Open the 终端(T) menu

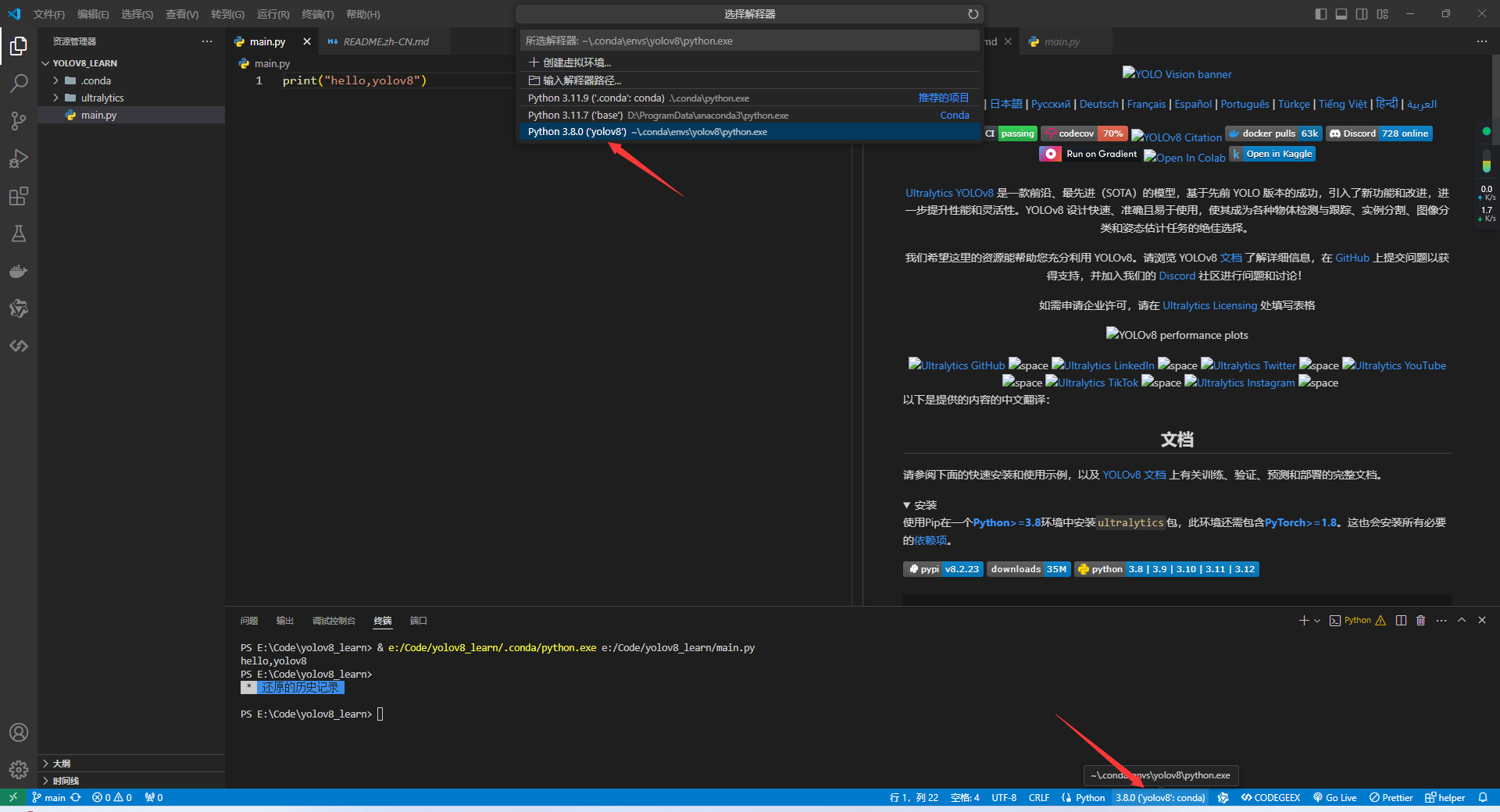click(x=318, y=14)
